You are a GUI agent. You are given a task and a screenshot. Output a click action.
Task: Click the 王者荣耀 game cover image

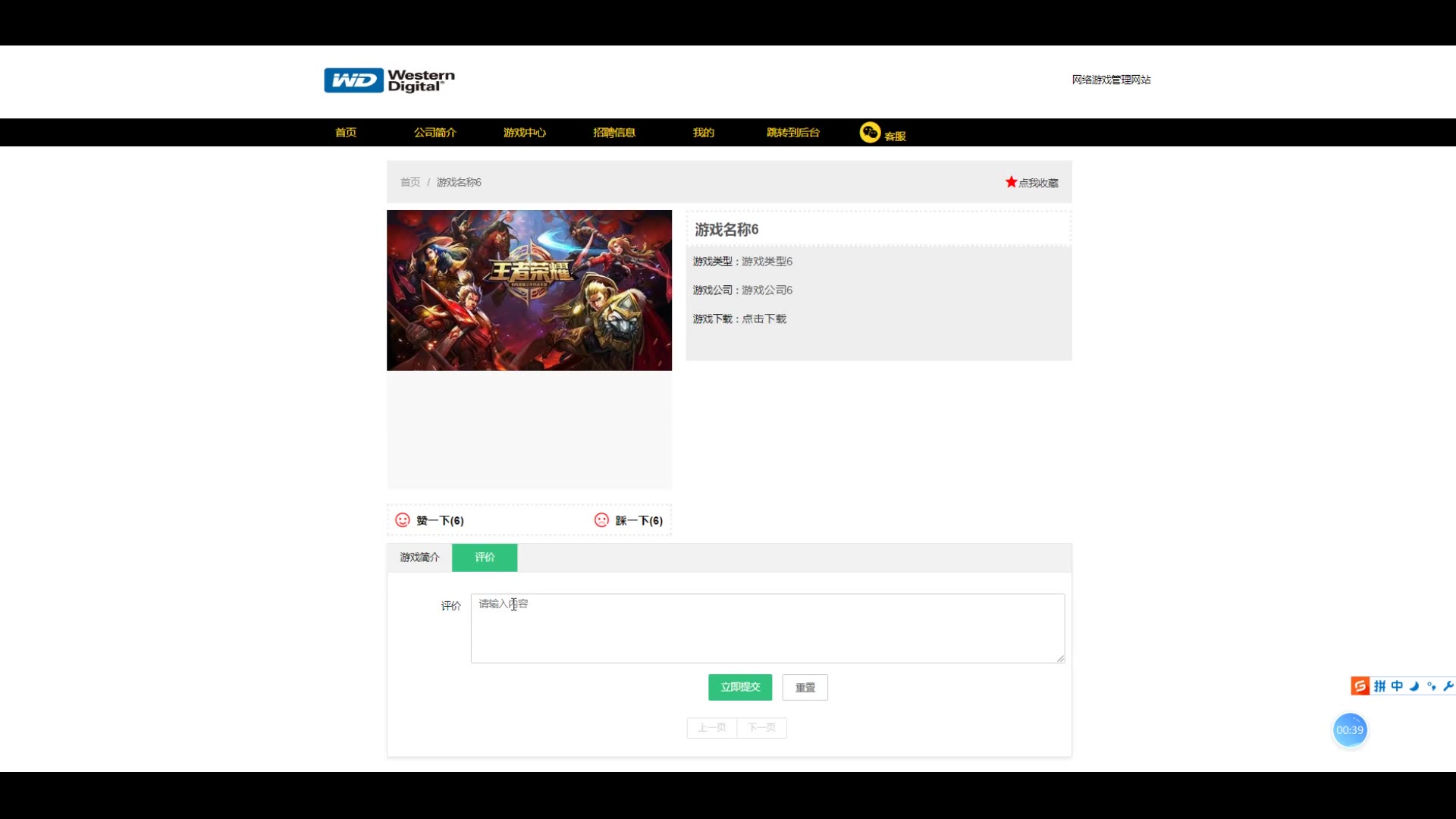click(529, 290)
